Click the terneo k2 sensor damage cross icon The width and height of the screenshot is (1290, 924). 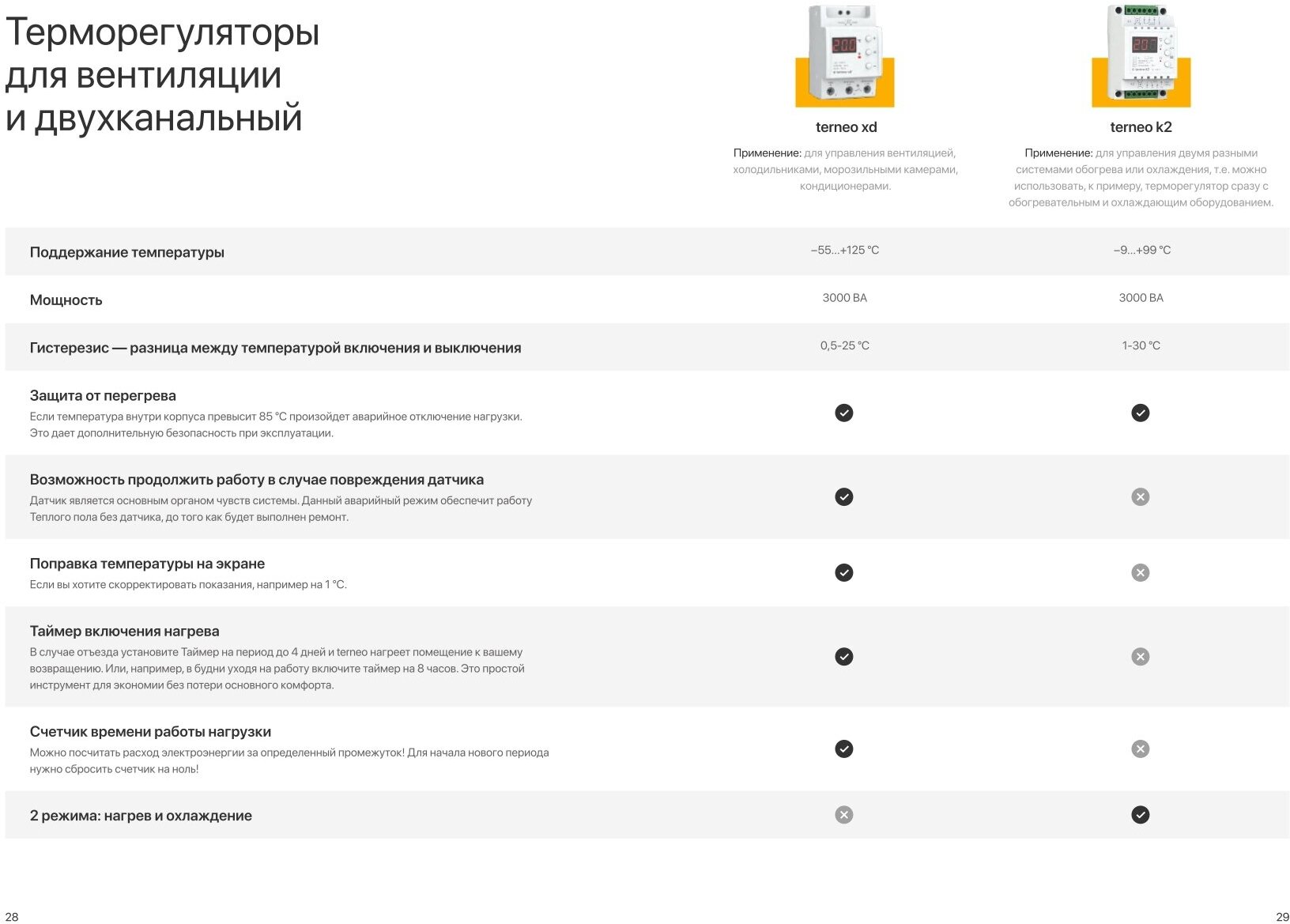tap(1140, 496)
